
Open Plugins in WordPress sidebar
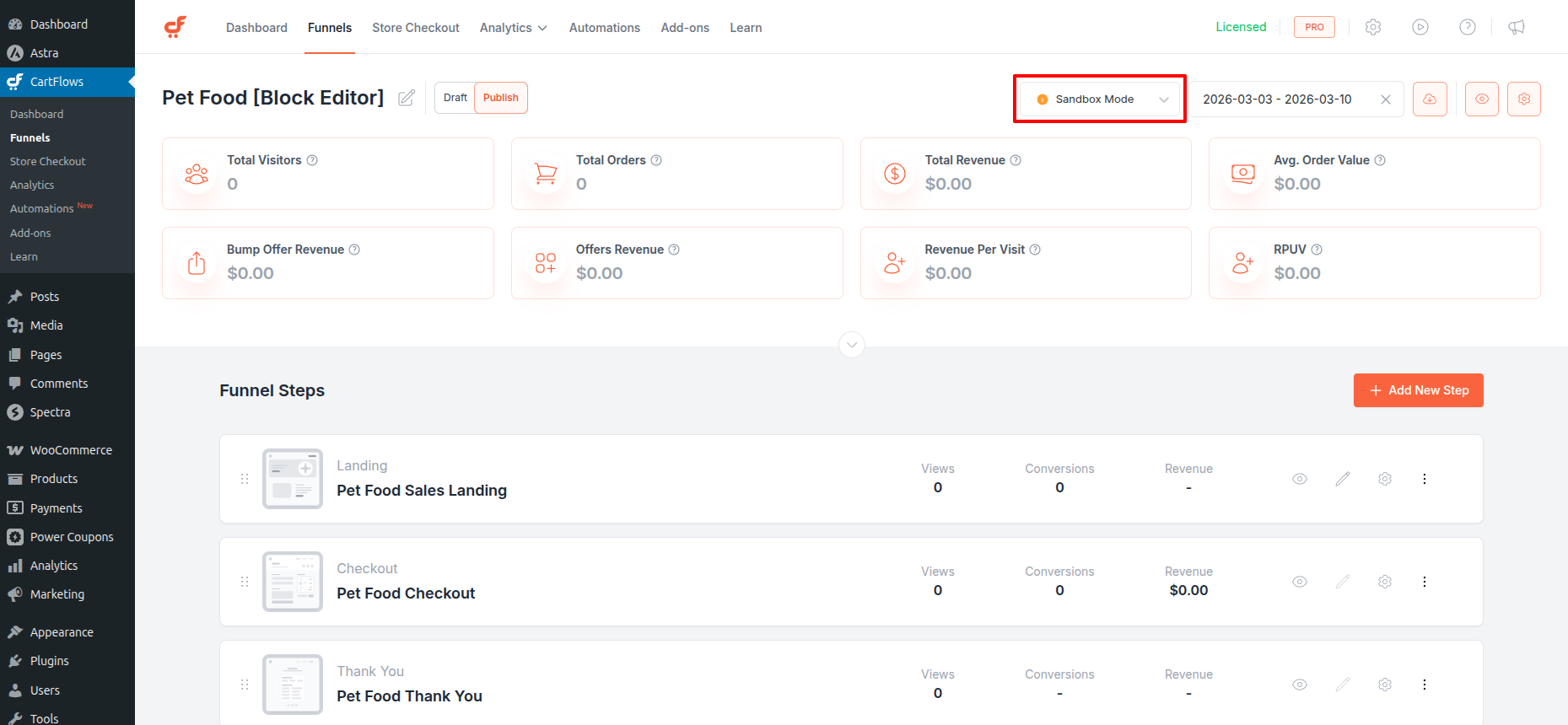tap(67, 661)
